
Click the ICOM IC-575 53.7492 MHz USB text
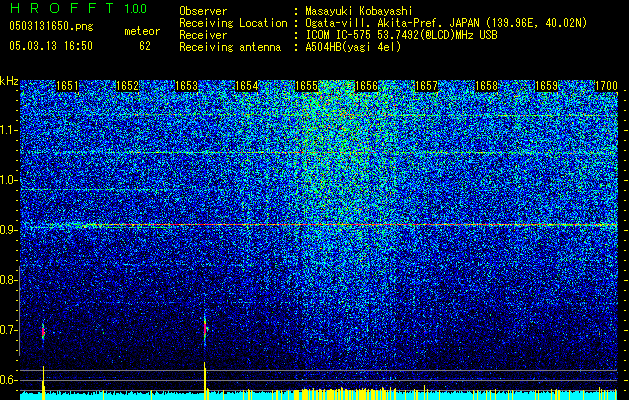(401, 35)
